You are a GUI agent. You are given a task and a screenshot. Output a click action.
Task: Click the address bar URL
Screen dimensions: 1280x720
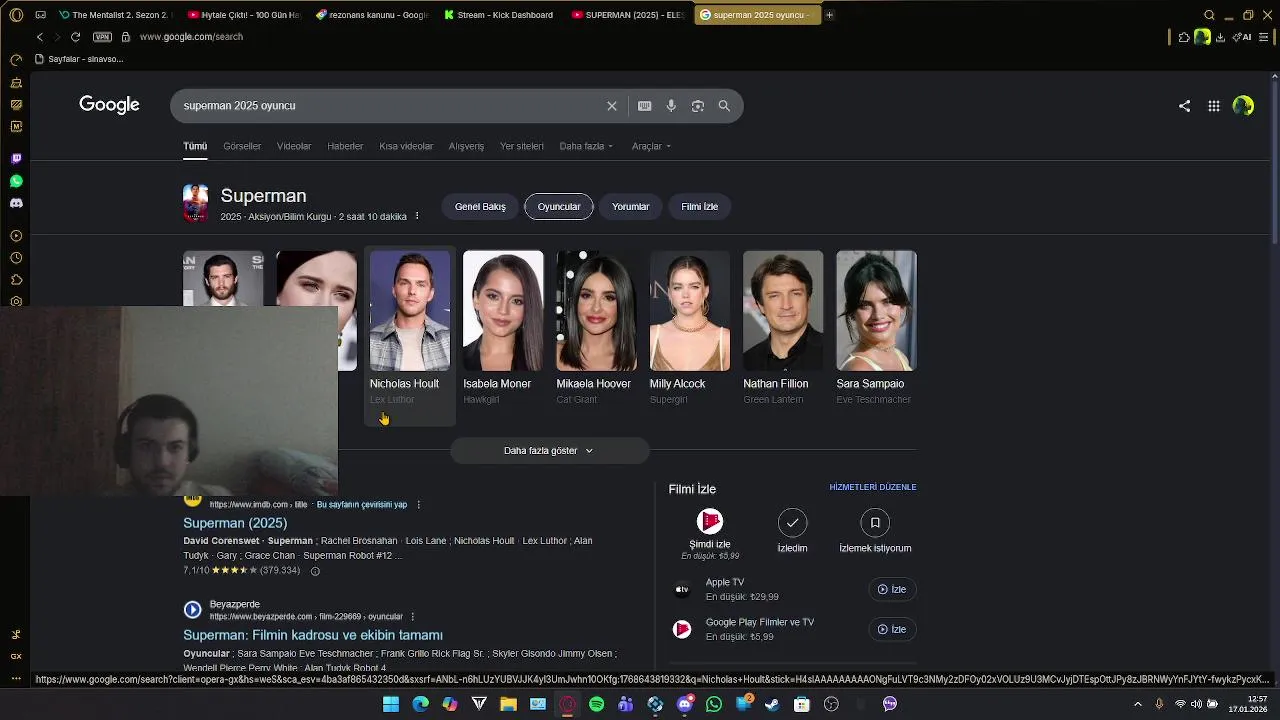coord(191,37)
